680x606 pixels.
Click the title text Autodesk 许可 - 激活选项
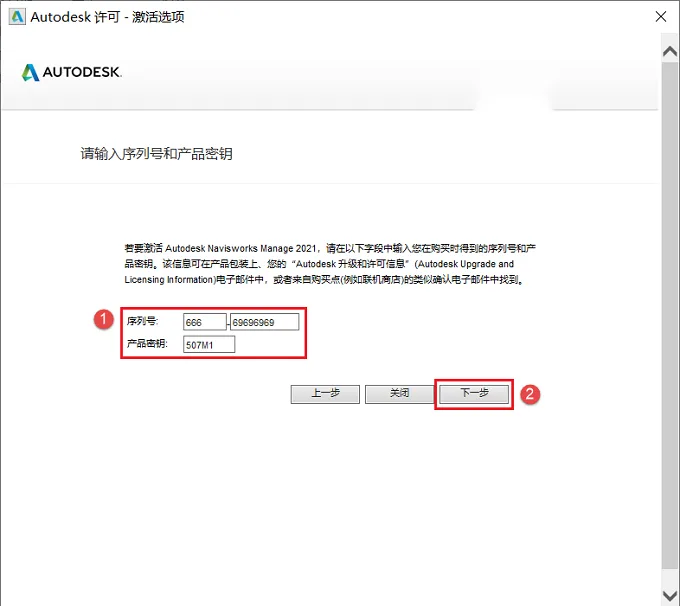click(x=107, y=17)
